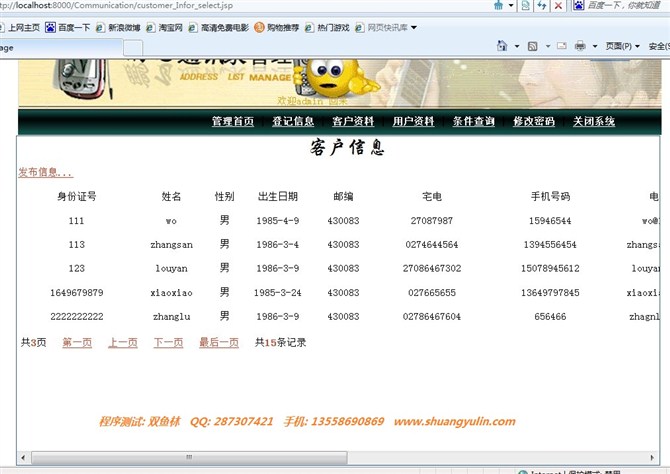This screenshot has height=474, width=670.
Task: Click the www.shuangyulin.com footer text
Action: (x=455, y=421)
